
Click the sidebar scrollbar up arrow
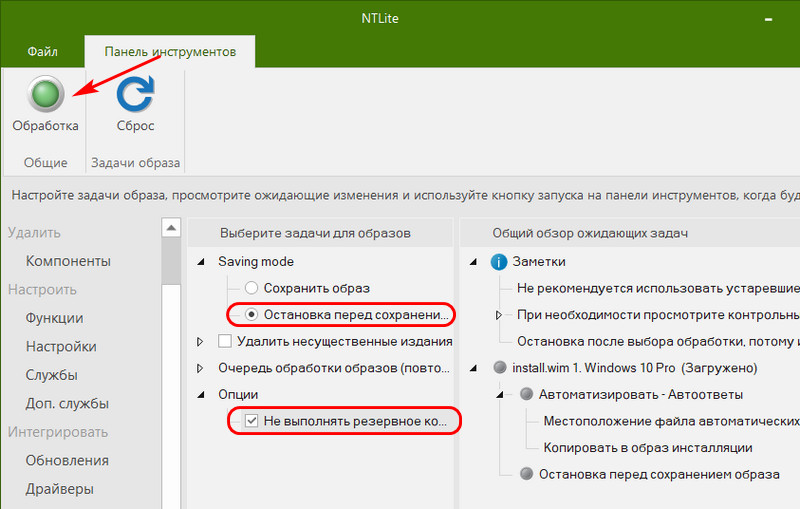pyautogui.click(x=171, y=227)
